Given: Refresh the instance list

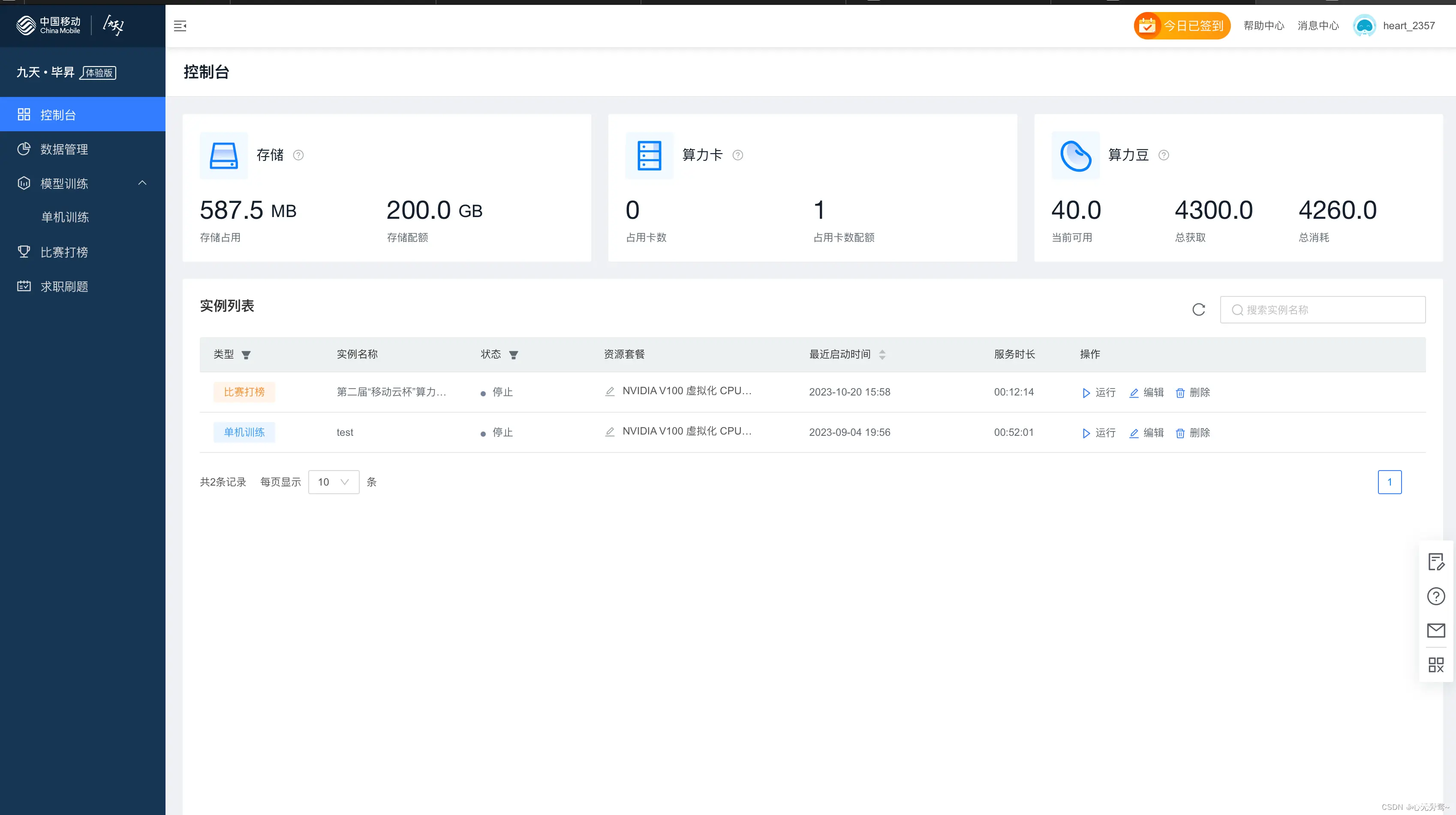Looking at the screenshot, I should click(x=1199, y=309).
